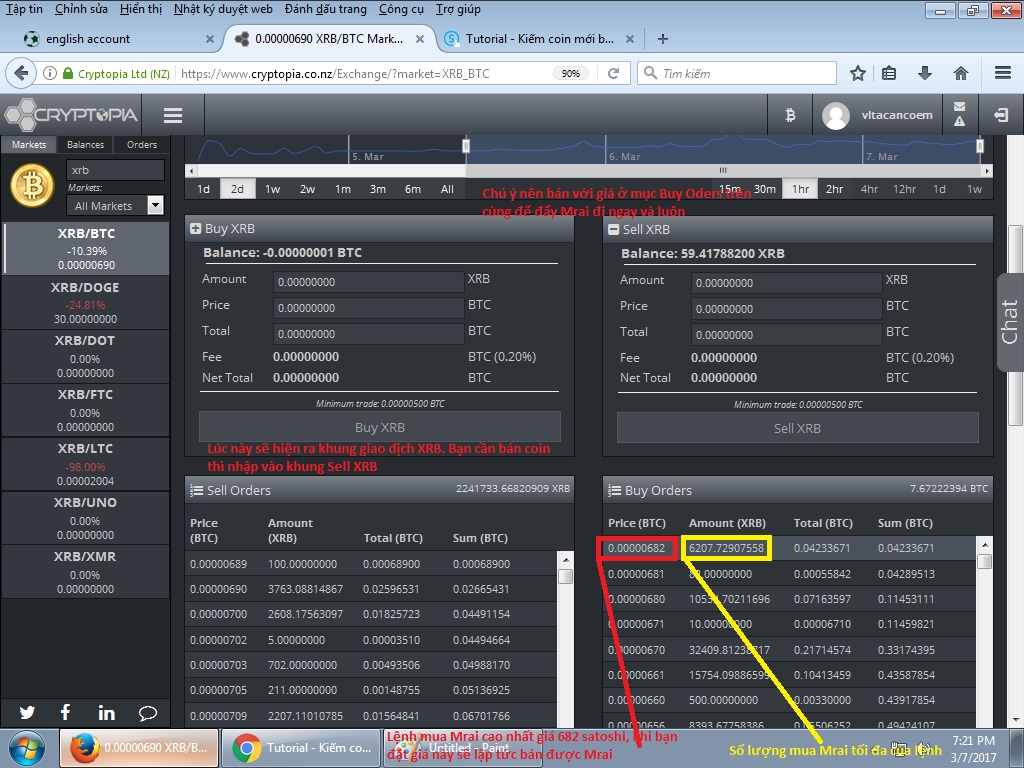Click the Sell XRB submit button
1024x768 pixels.
[797, 428]
